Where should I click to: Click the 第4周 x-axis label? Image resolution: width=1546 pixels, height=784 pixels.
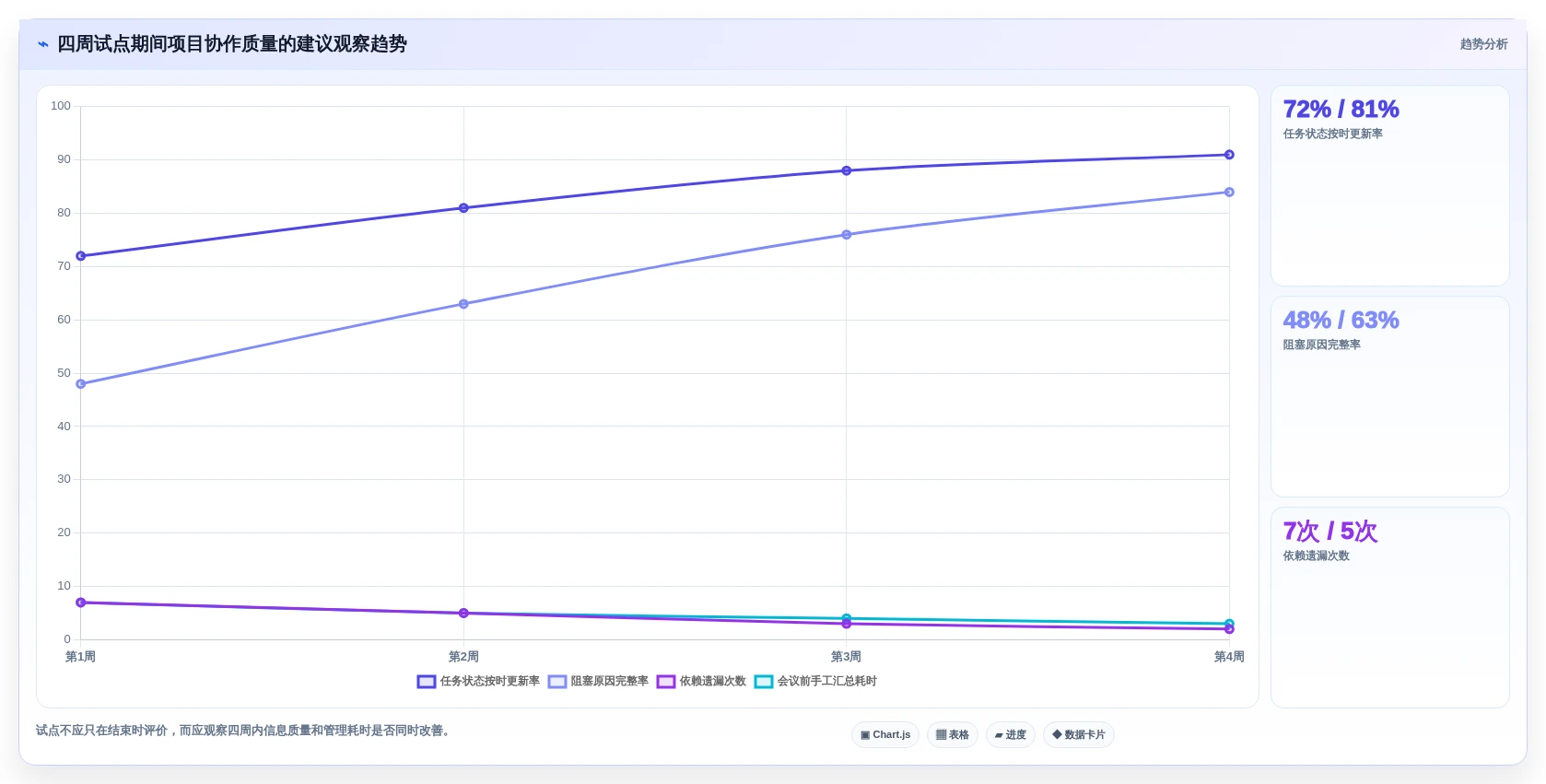coord(1229,657)
